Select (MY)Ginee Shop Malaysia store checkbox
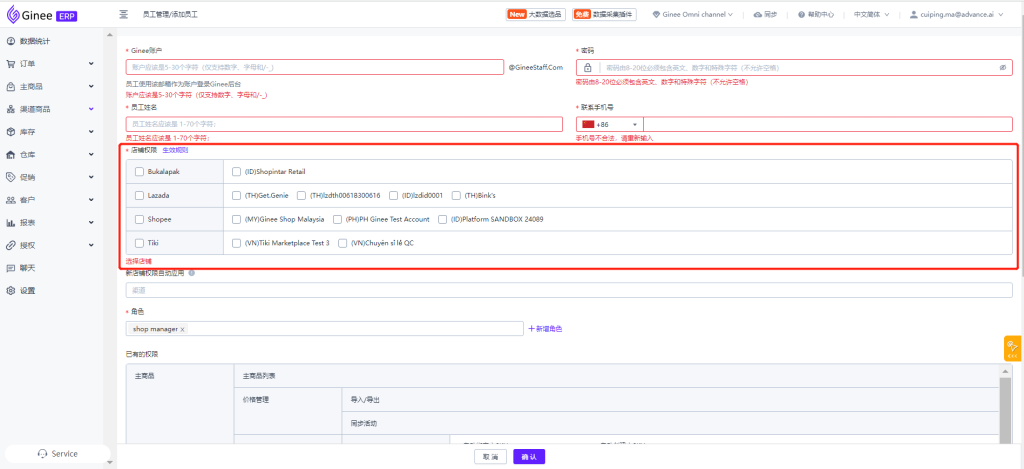Screen dimensions: 1024x469 (x=236, y=219)
